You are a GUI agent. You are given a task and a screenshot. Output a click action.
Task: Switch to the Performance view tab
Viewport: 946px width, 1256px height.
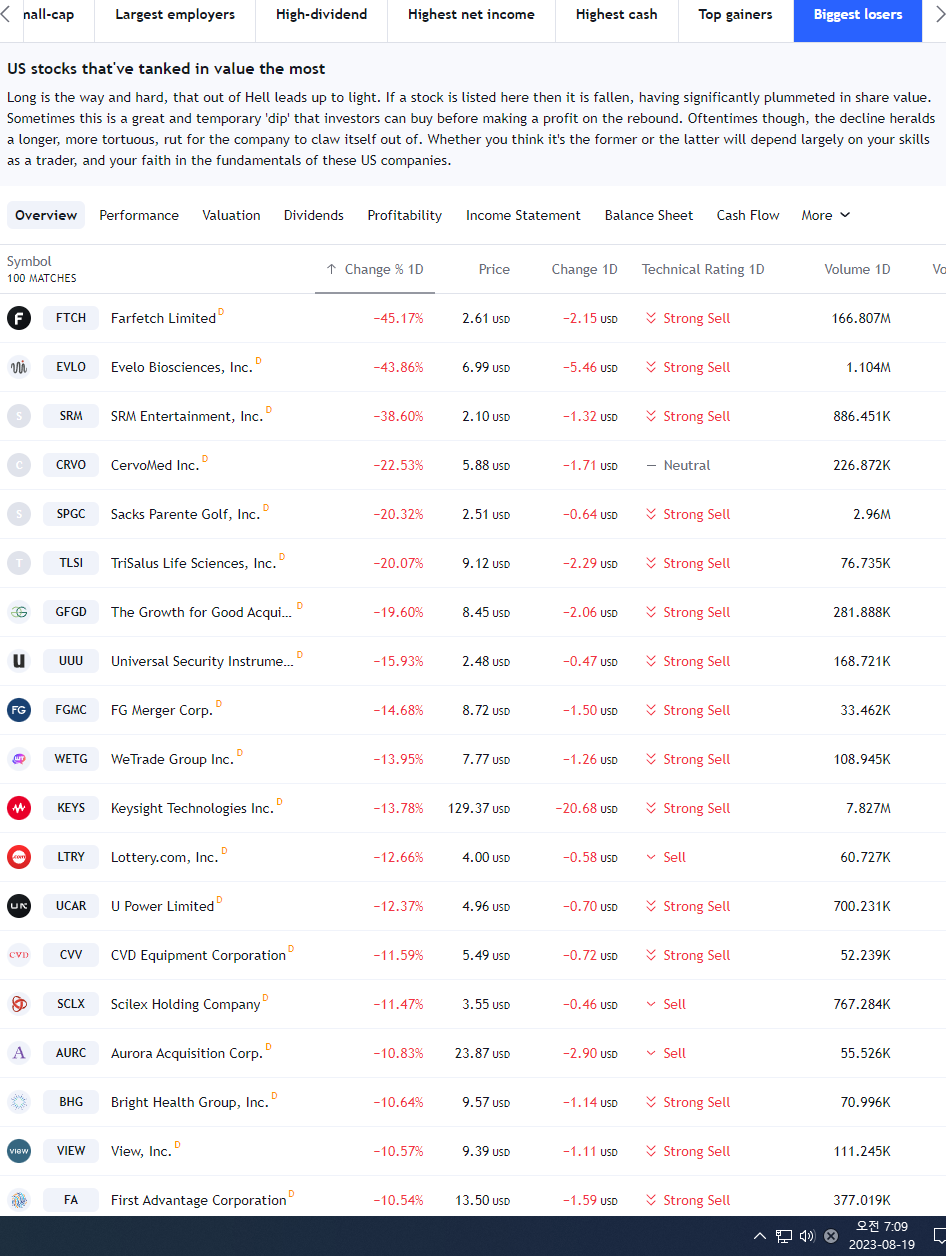pos(139,215)
